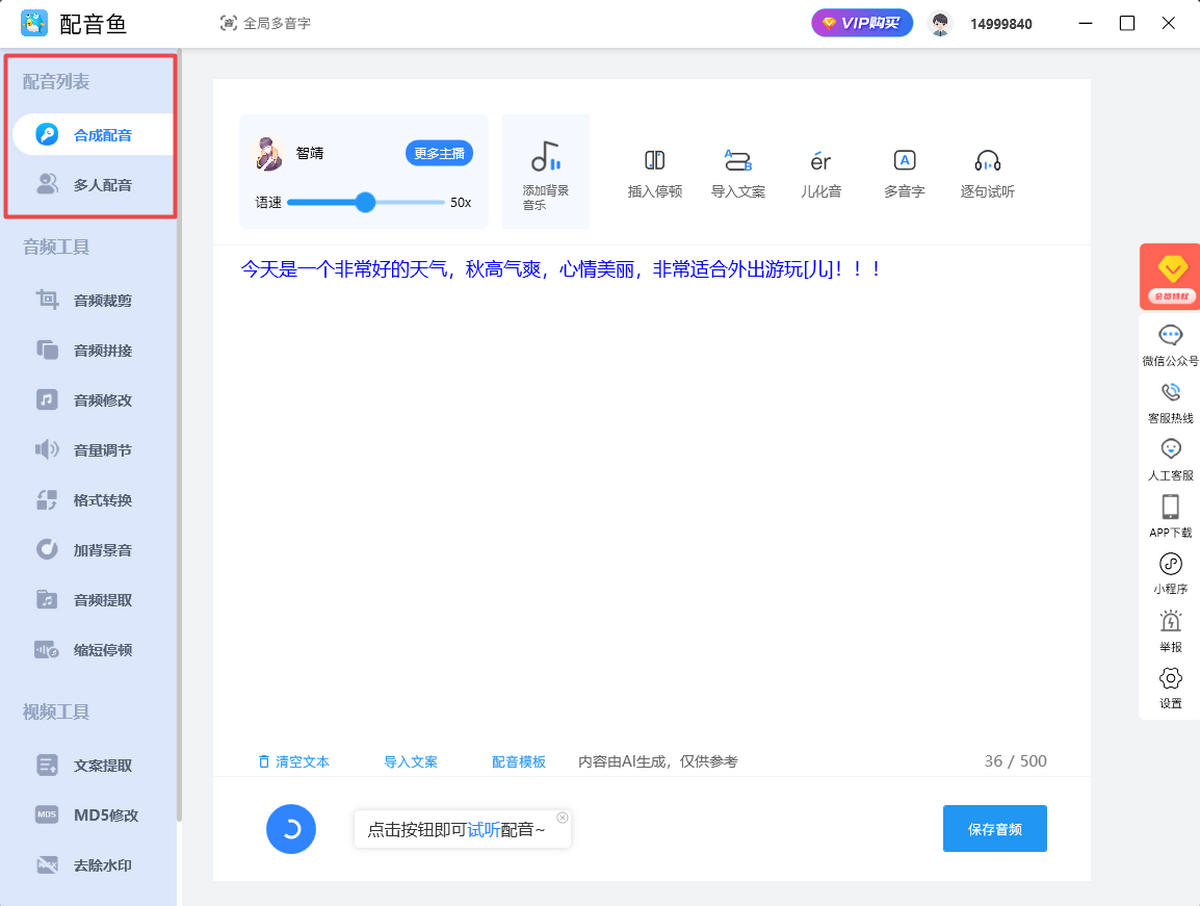Viewport: 1200px width, 906px height.
Task: Click the sidebar vertical scrollbar
Action: (179, 435)
